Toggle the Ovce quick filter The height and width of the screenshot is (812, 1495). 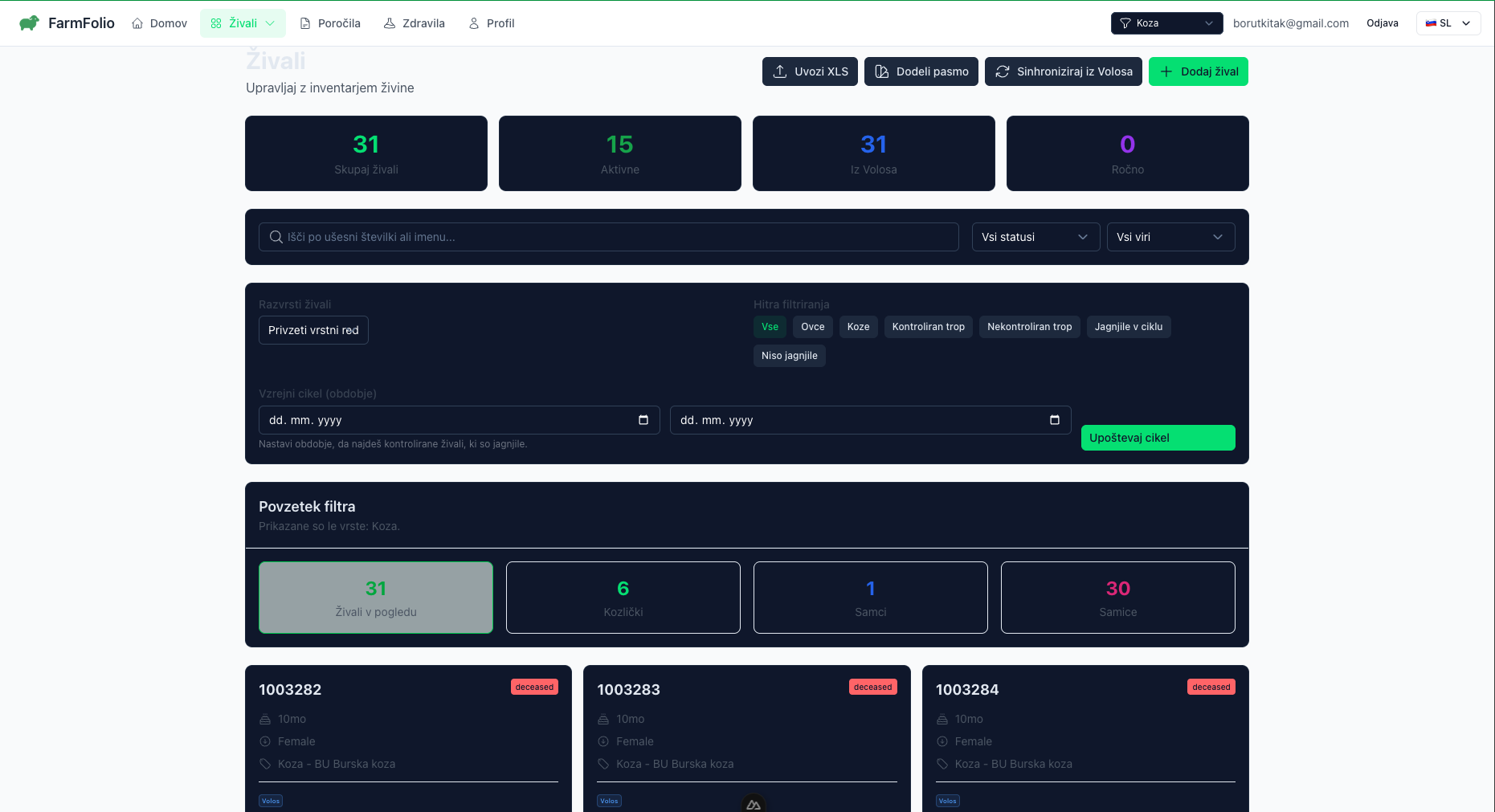click(812, 327)
